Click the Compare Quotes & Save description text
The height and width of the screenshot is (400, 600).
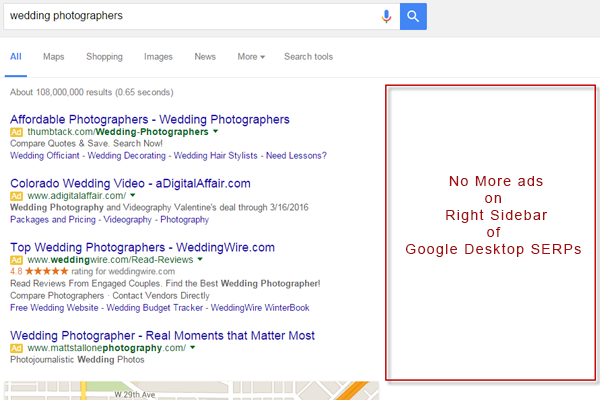point(86,144)
